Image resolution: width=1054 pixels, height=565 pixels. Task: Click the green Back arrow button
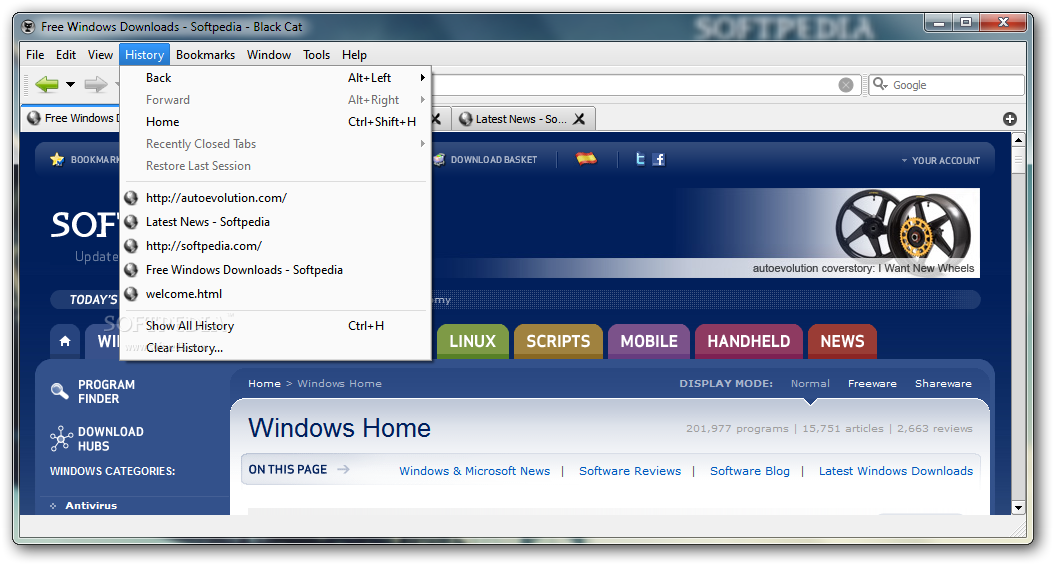(x=47, y=85)
